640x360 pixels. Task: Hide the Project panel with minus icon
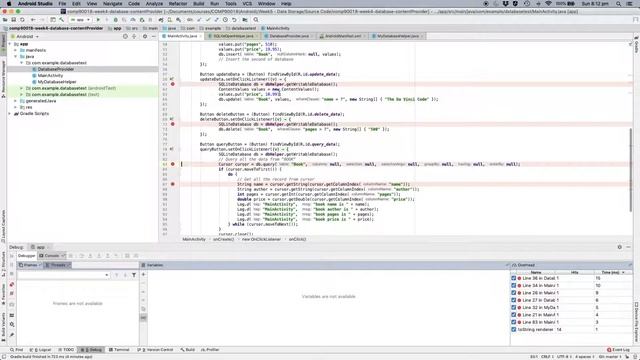click(x=153, y=36)
